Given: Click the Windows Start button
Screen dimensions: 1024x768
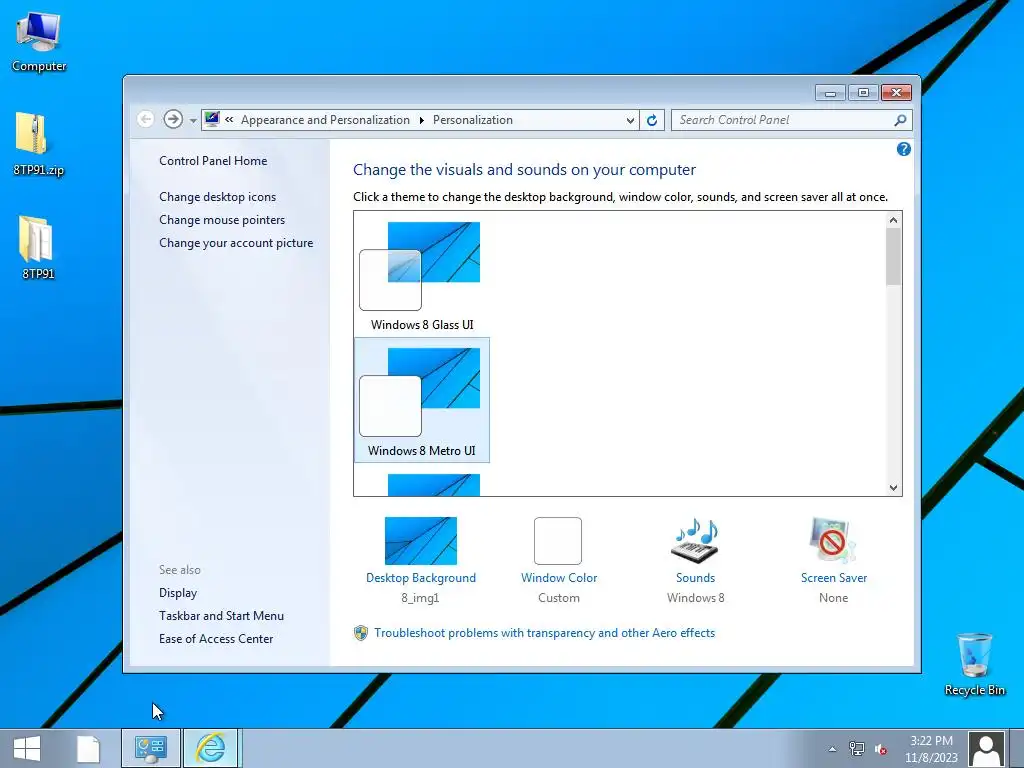Looking at the screenshot, I should (x=27, y=748).
